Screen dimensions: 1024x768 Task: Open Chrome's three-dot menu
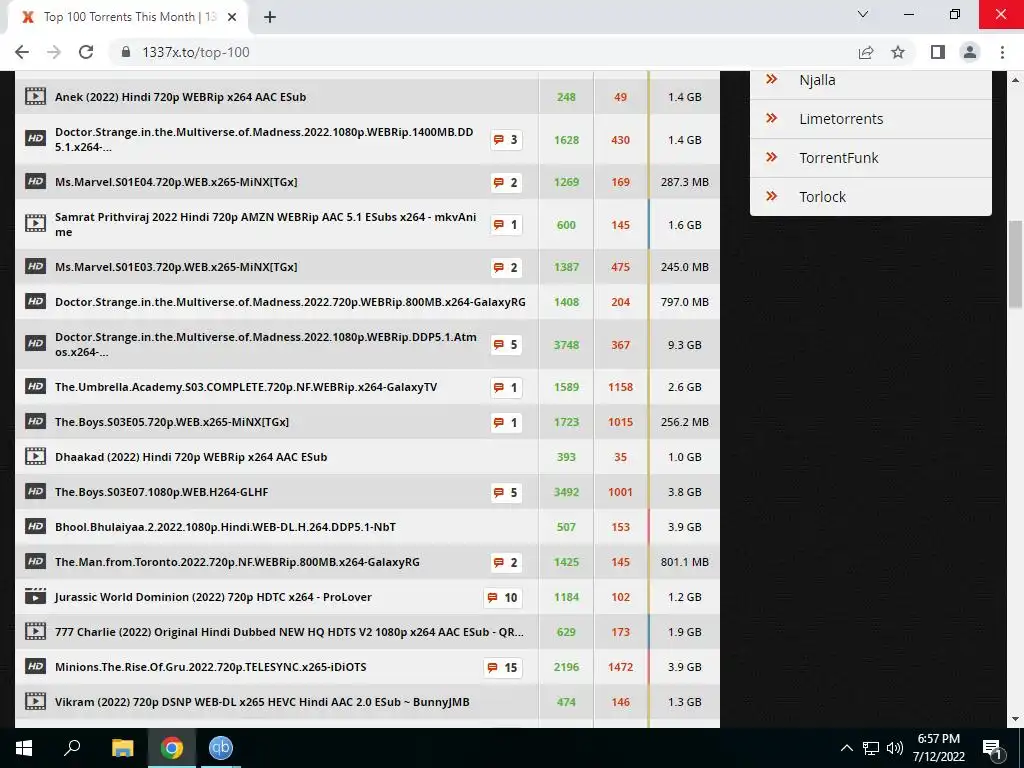[x=1002, y=52]
